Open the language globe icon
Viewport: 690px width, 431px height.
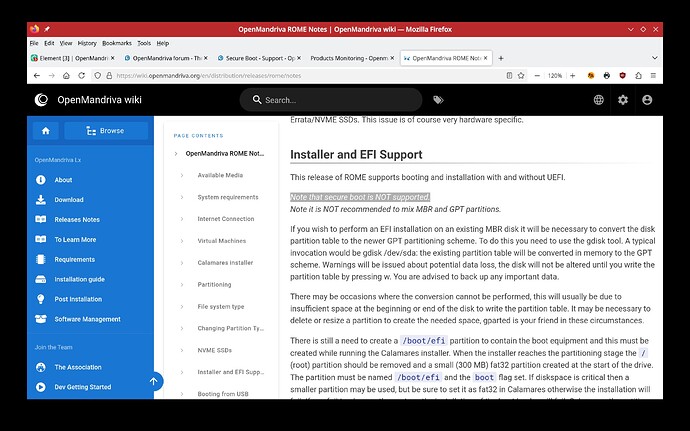pyautogui.click(x=598, y=100)
